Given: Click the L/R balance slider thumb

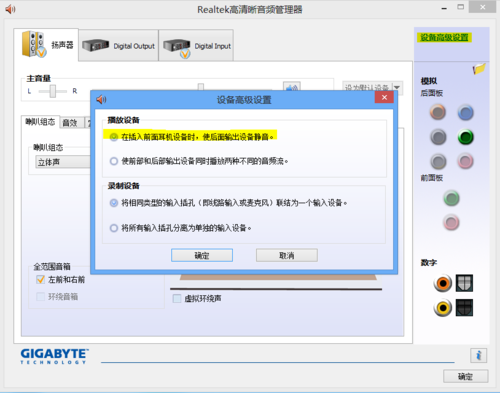Looking at the screenshot, I should coord(53,91).
